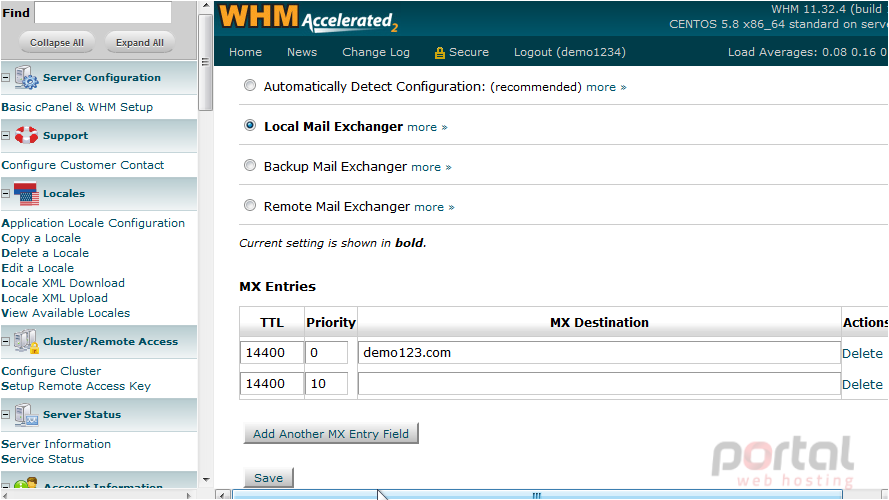The height and width of the screenshot is (500, 889).
Task: Open Configure Cluster
Action: point(51,371)
